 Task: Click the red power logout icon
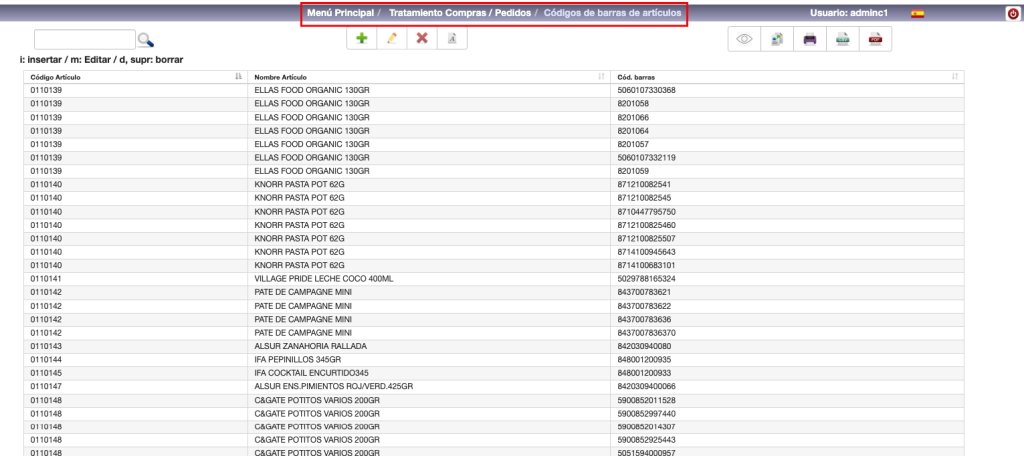tap(1014, 13)
